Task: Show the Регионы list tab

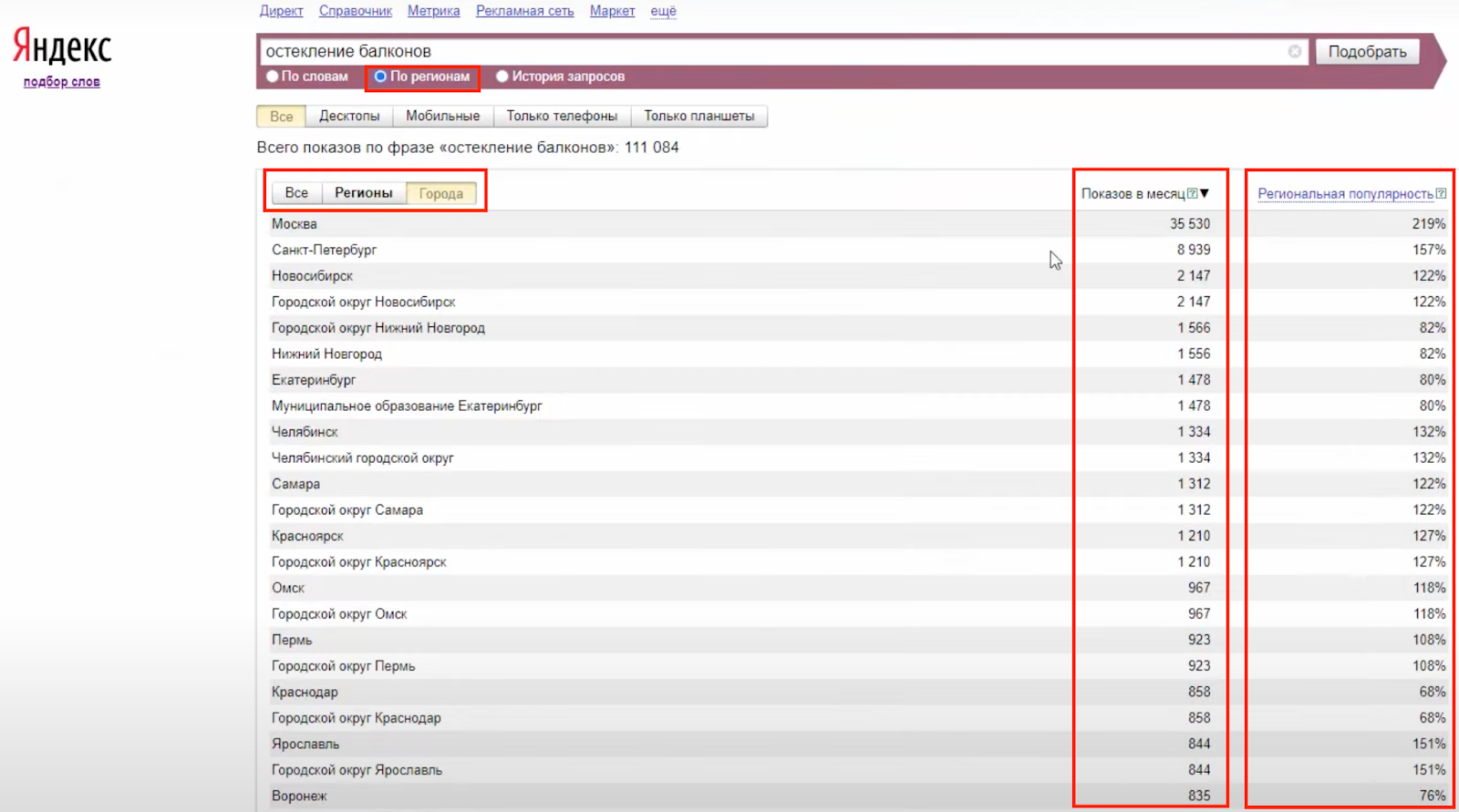Action: [363, 193]
